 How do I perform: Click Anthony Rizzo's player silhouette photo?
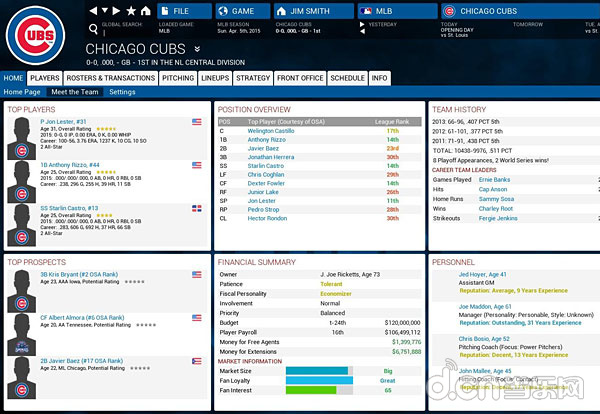[x=21, y=182]
